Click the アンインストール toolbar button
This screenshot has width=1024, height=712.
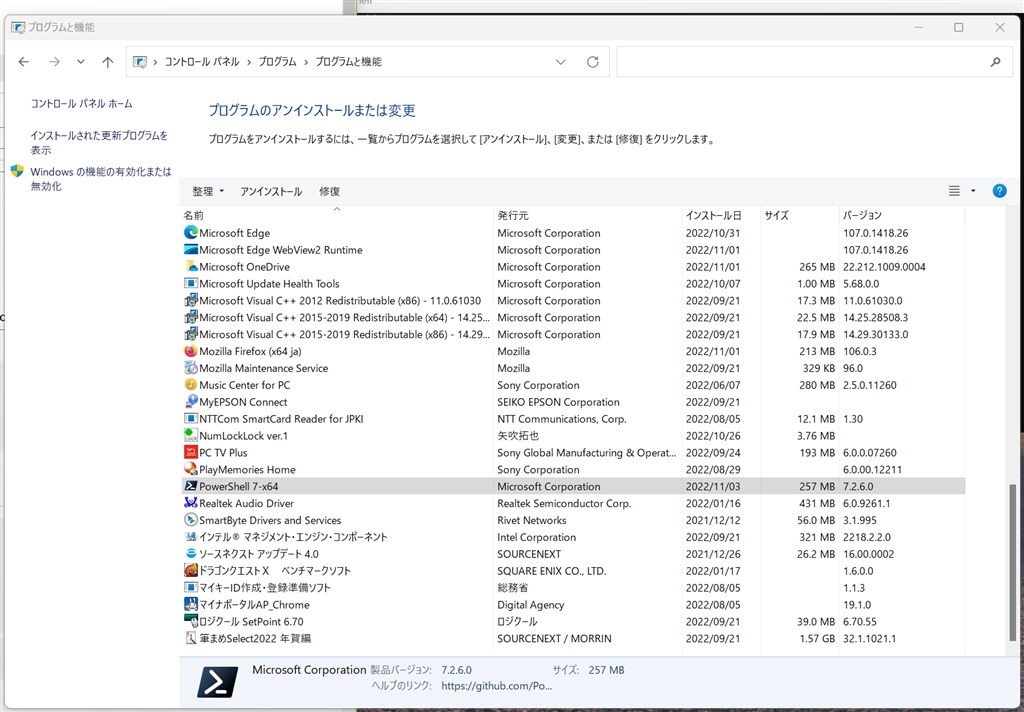(x=271, y=191)
